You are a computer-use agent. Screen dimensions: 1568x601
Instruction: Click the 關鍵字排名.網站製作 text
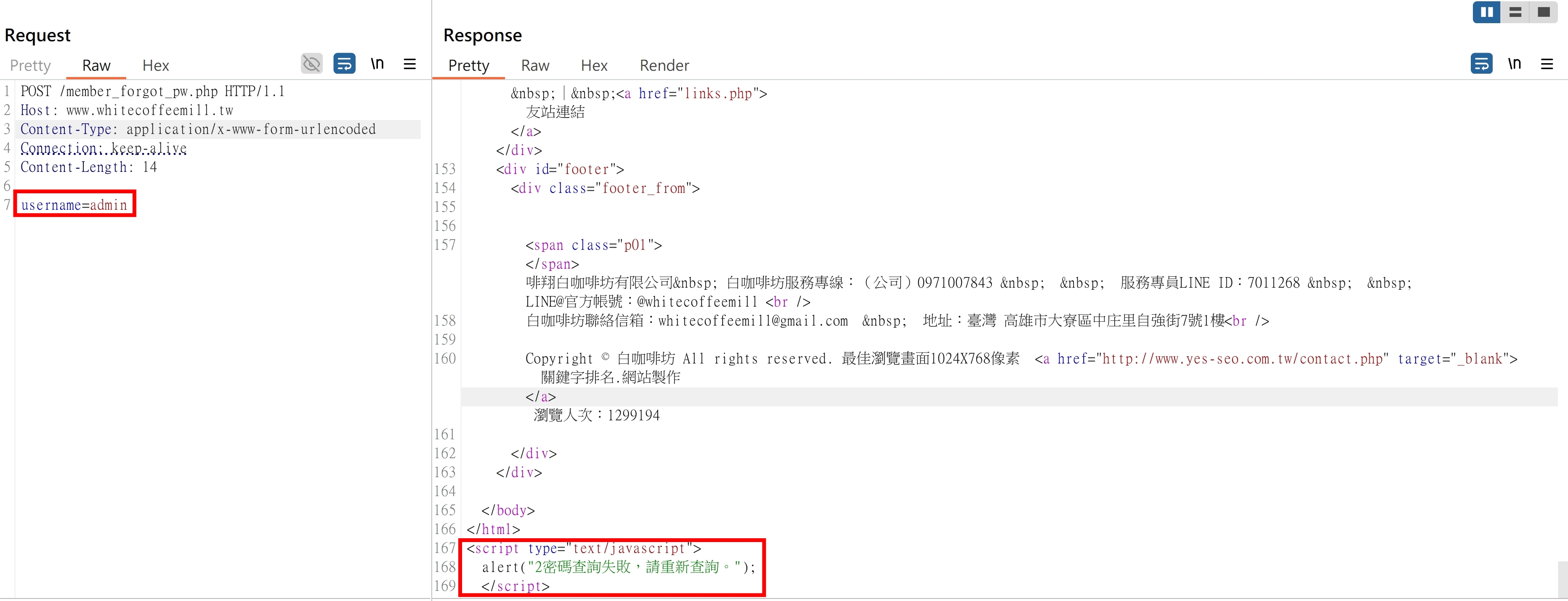611,377
